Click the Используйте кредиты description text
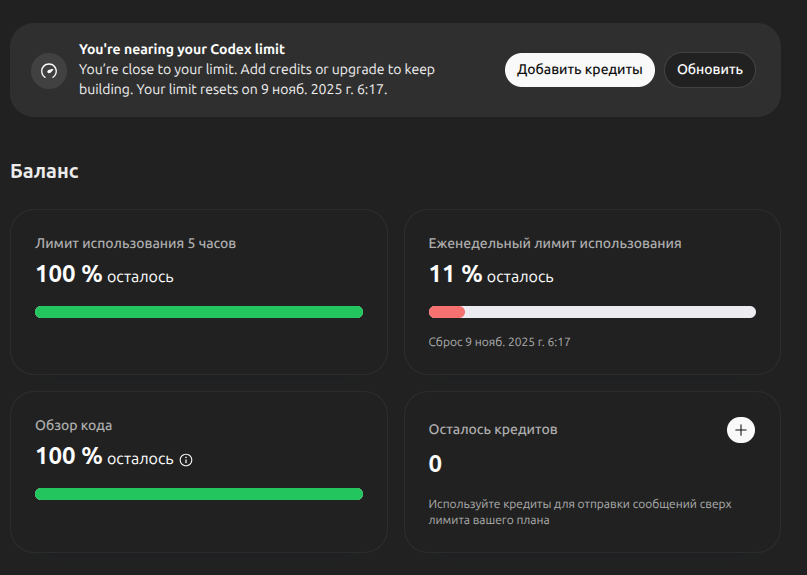 (579, 512)
